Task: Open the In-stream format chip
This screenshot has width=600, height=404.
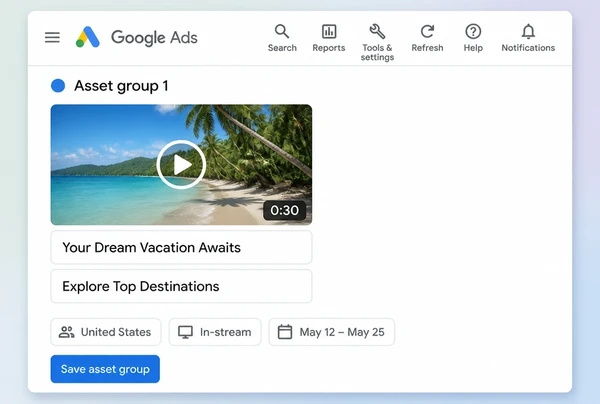Action: click(215, 332)
